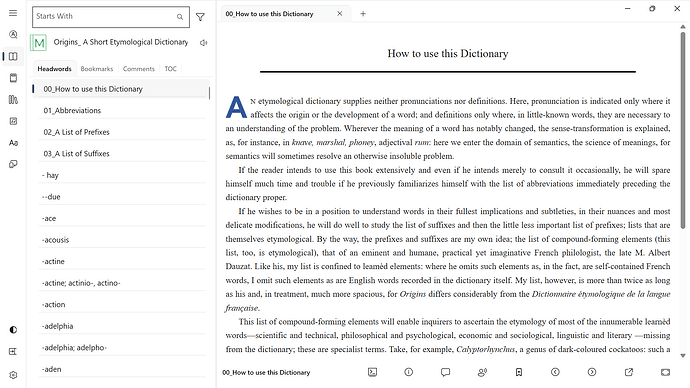Screen dimensions: 690x388
Task: Open the settings gear icon
Action: pos(13,375)
